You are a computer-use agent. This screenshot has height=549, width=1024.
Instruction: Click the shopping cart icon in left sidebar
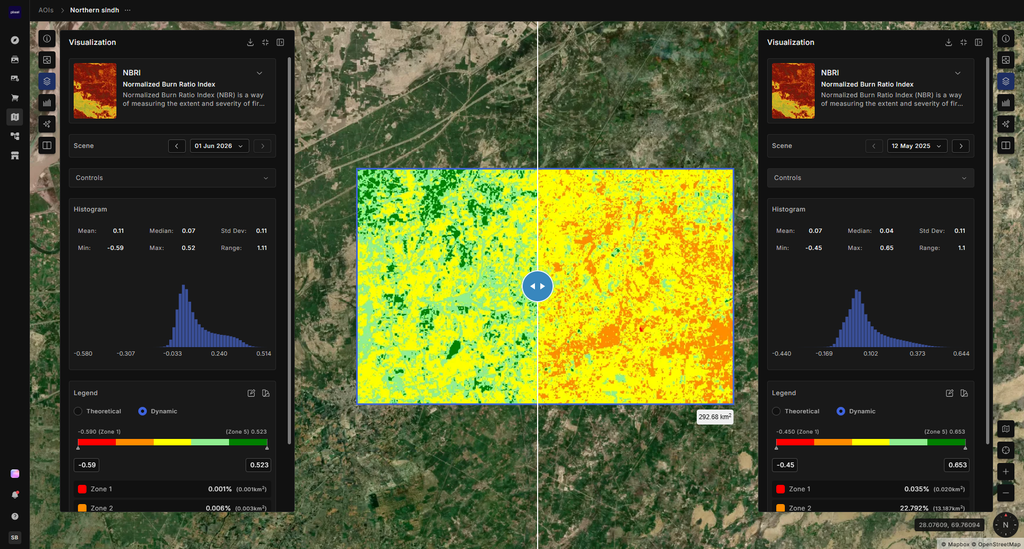pyautogui.click(x=14, y=98)
